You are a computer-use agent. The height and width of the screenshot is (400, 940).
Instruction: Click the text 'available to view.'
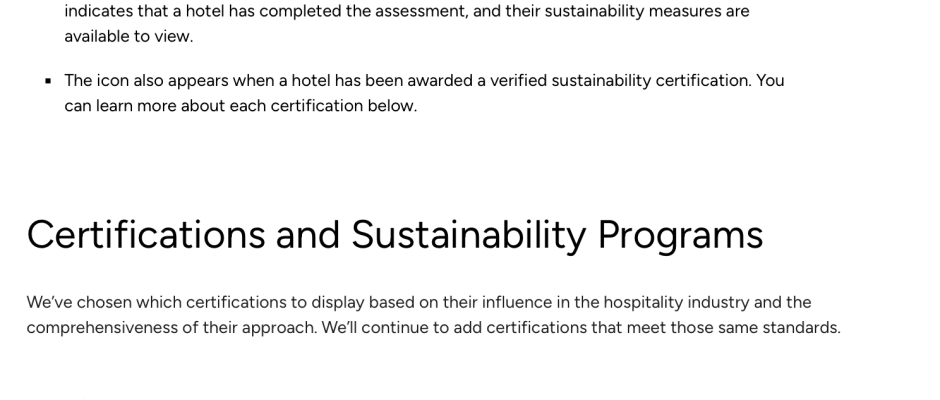coord(129,37)
